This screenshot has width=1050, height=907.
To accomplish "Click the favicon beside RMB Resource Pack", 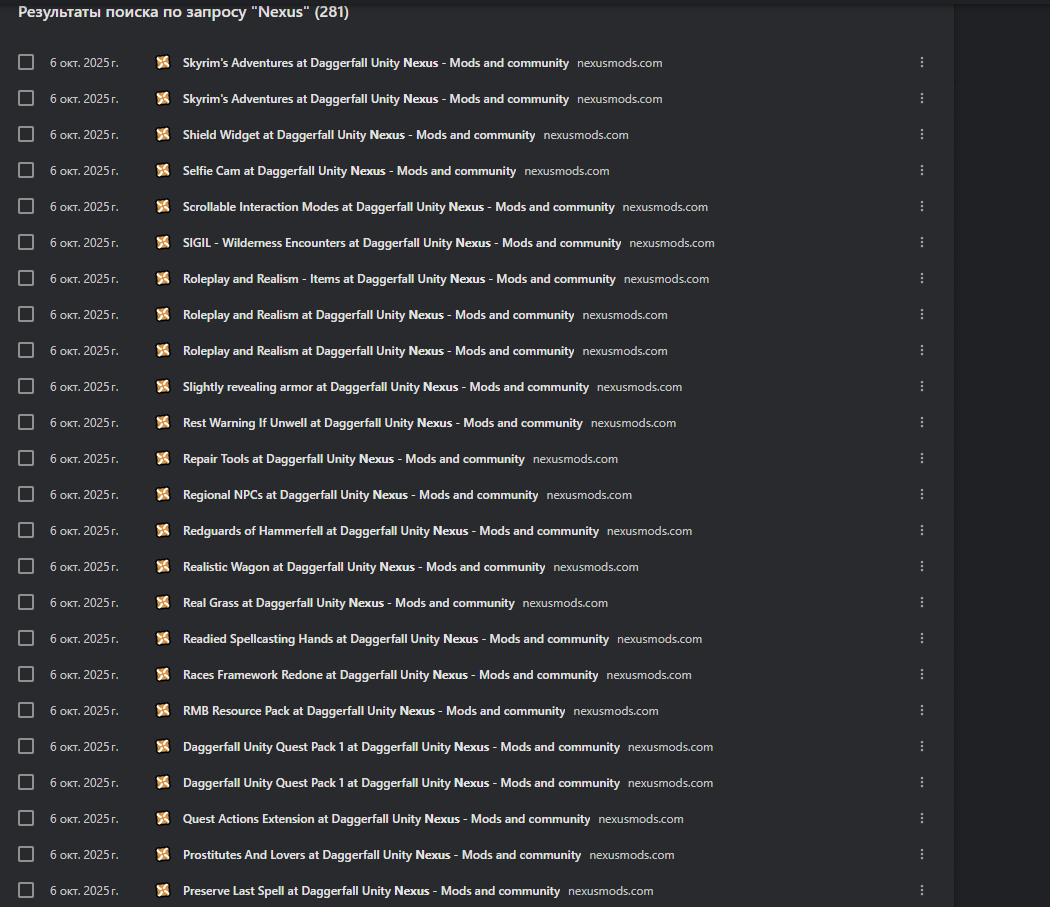I will click(163, 711).
